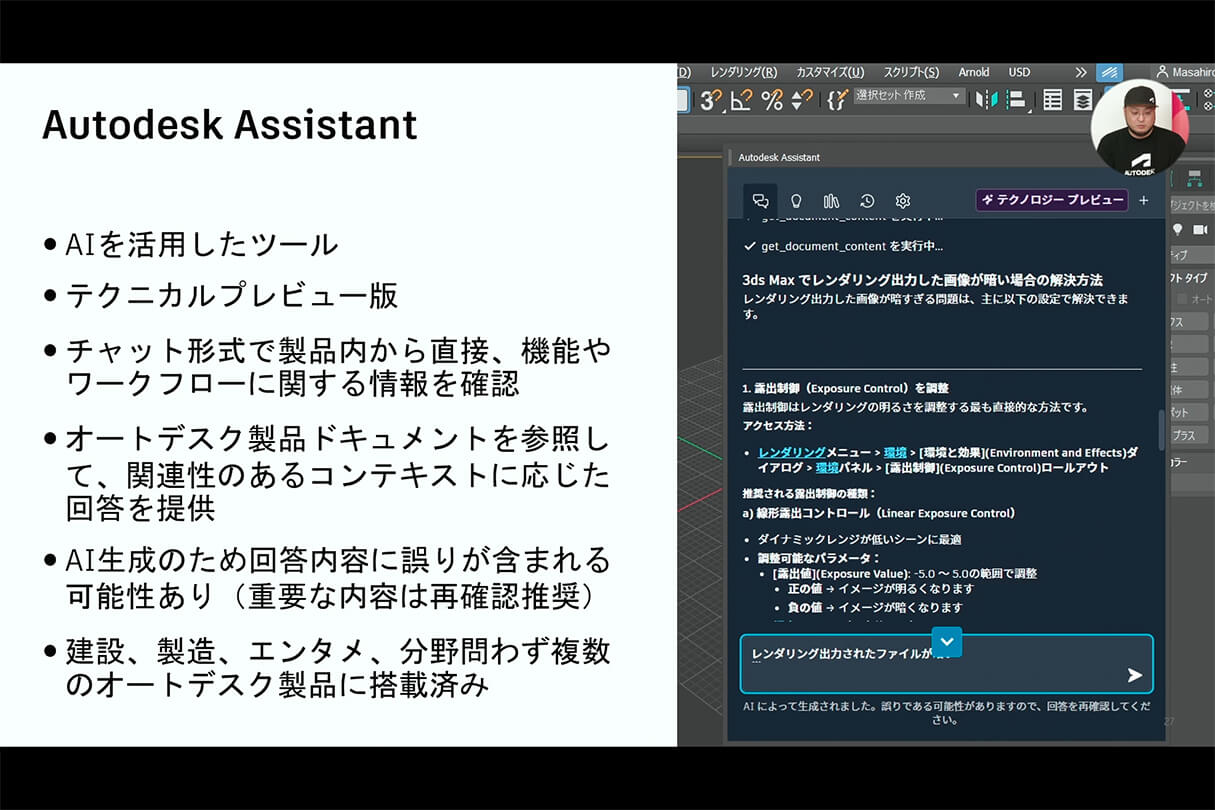Start a new chat with plus icon

[x=1144, y=200]
